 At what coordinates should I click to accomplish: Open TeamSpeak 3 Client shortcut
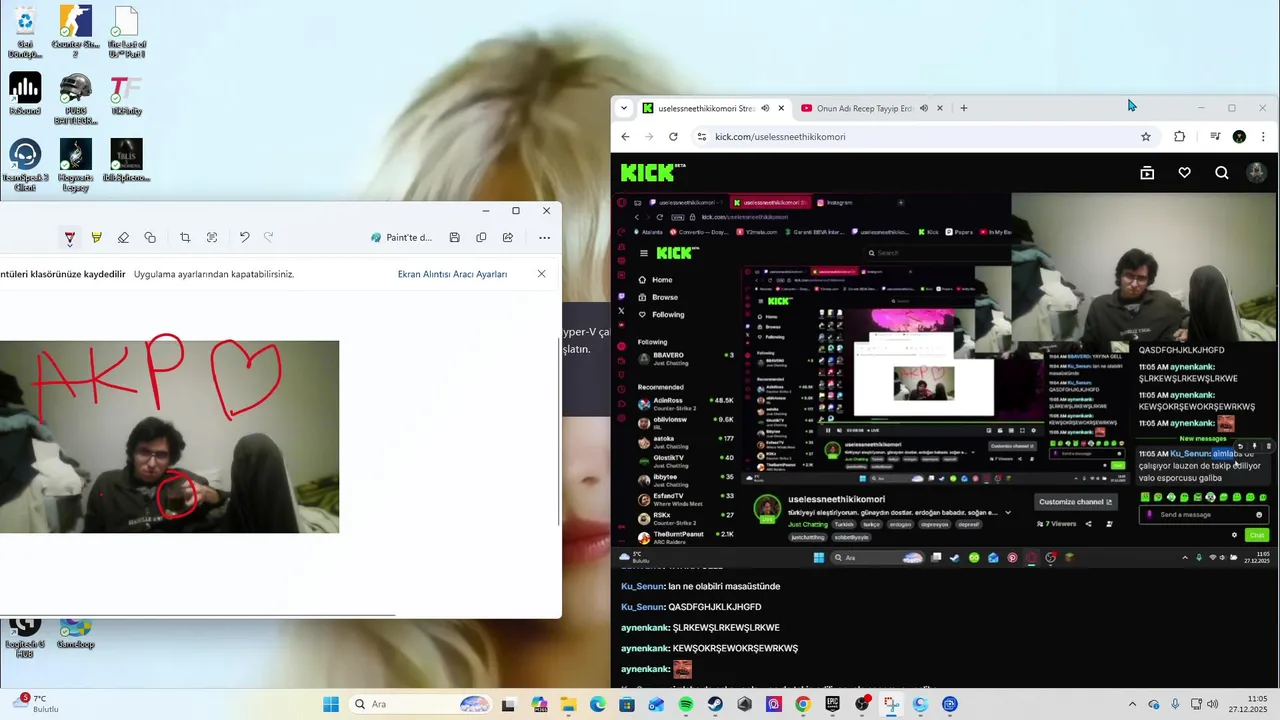pos(25,165)
